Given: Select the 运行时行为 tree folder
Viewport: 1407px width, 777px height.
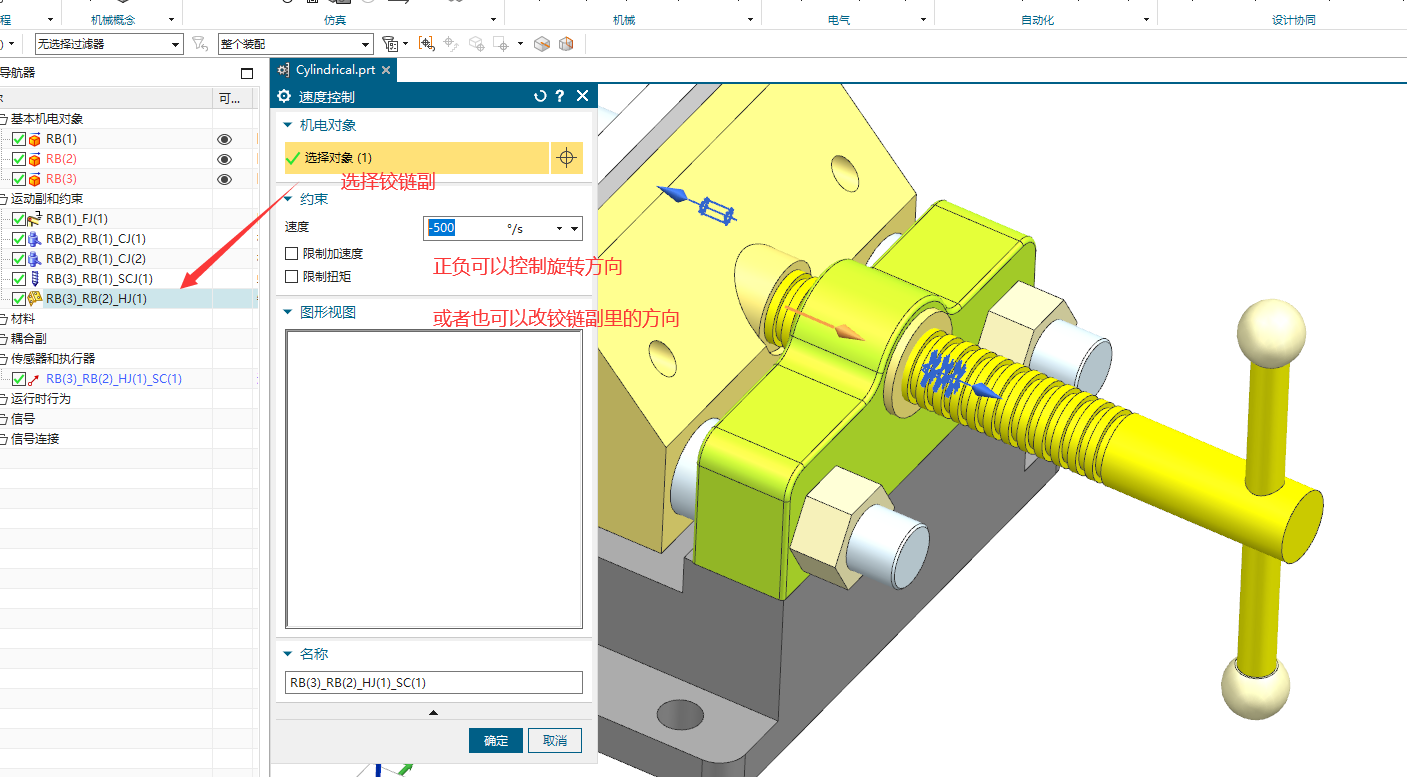Looking at the screenshot, I should pos(41,399).
